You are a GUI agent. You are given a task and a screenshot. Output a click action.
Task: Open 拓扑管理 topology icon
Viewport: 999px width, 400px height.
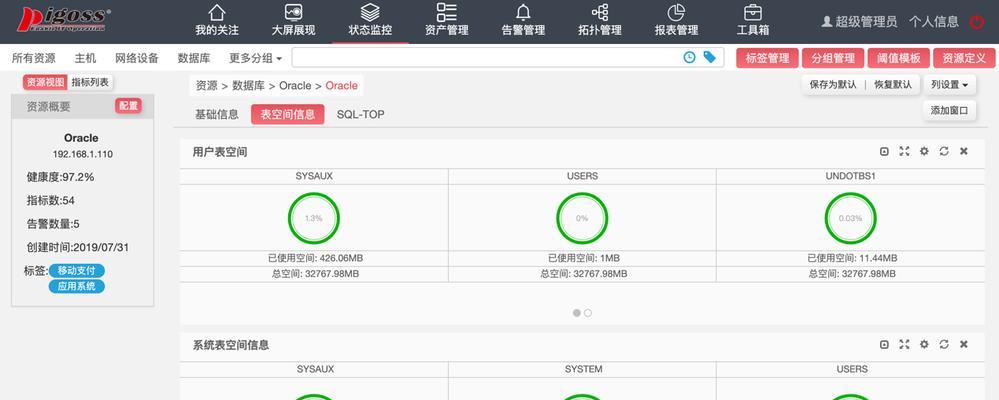[600, 13]
